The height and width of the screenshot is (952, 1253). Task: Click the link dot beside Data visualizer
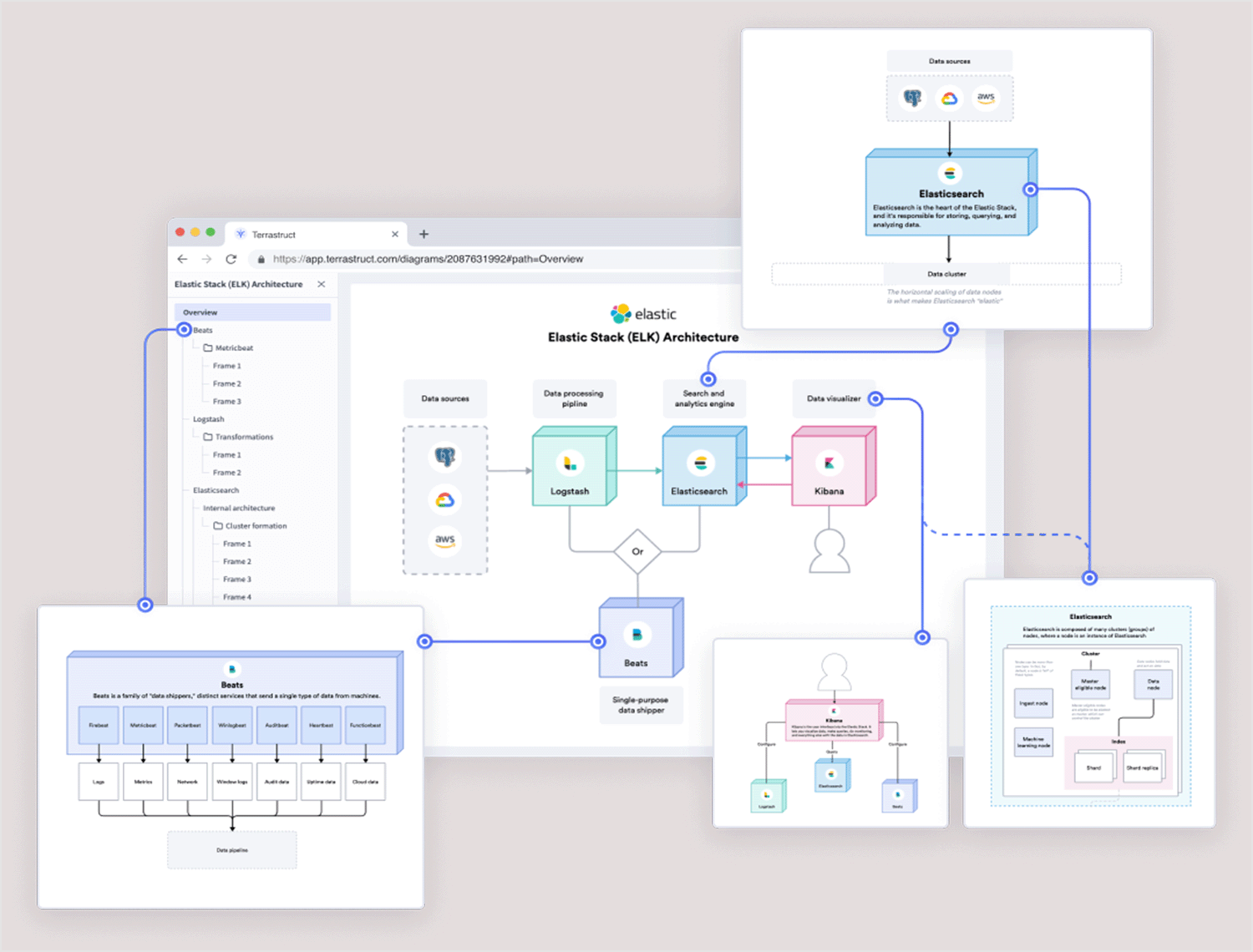pyautogui.click(x=875, y=398)
